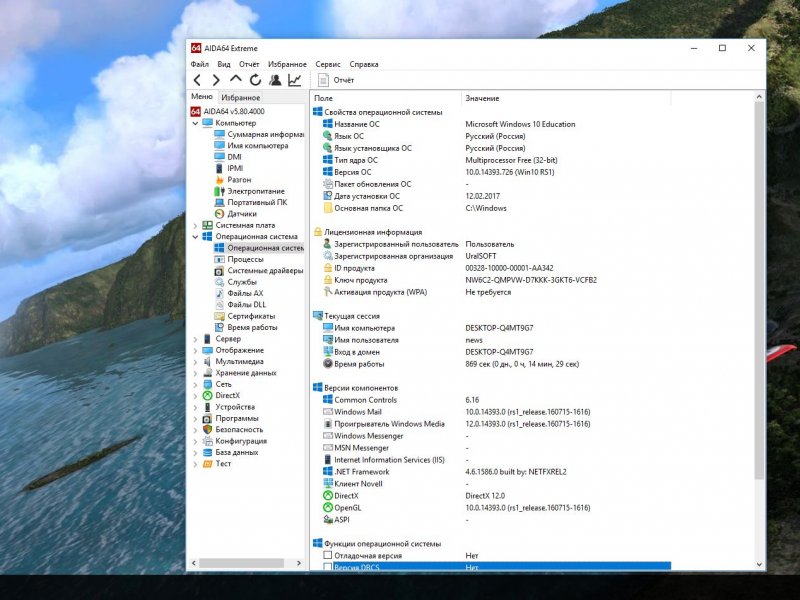Refresh the page with the circular arrow icon
Viewport: 800px width, 600px height.
click(255, 80)
